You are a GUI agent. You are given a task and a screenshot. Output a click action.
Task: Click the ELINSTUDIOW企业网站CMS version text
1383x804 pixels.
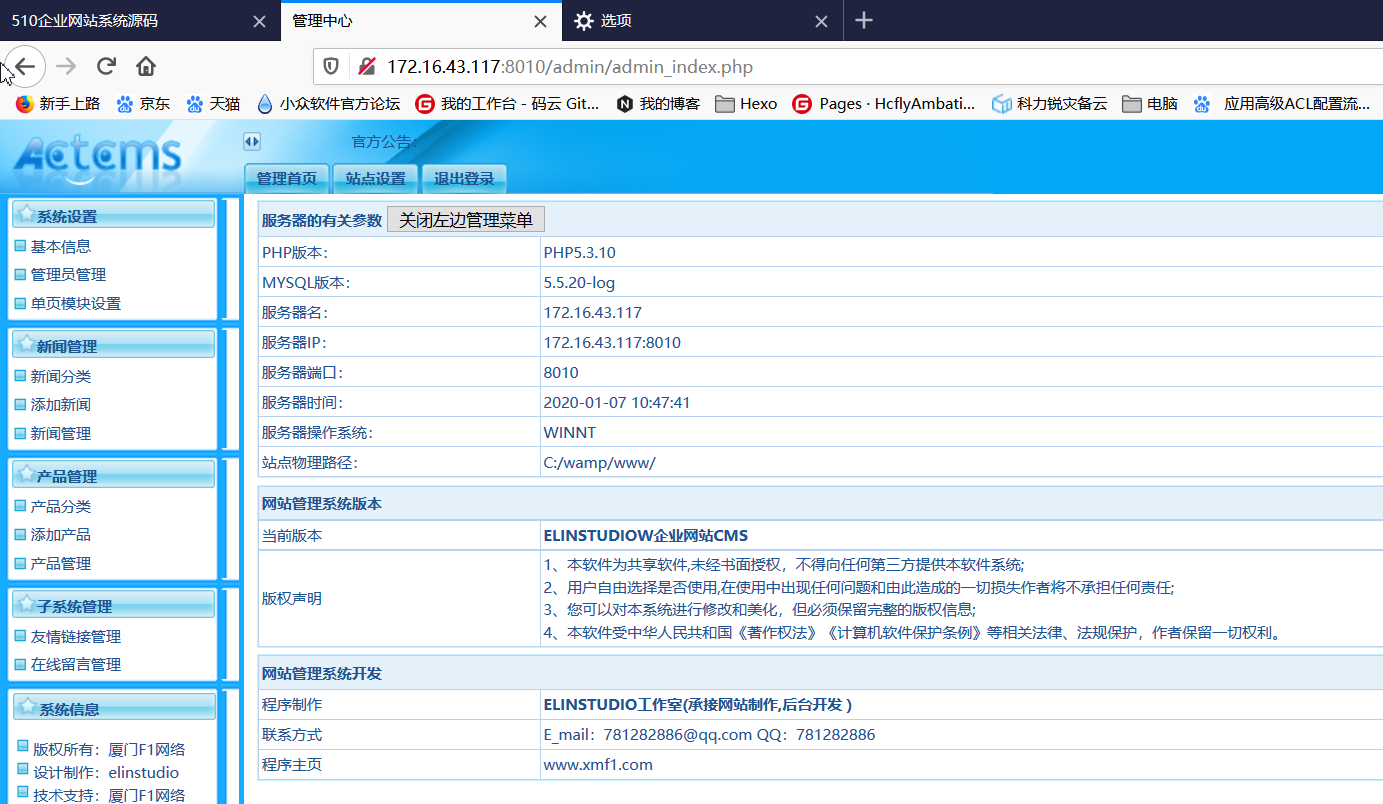[x=646, y=535]
